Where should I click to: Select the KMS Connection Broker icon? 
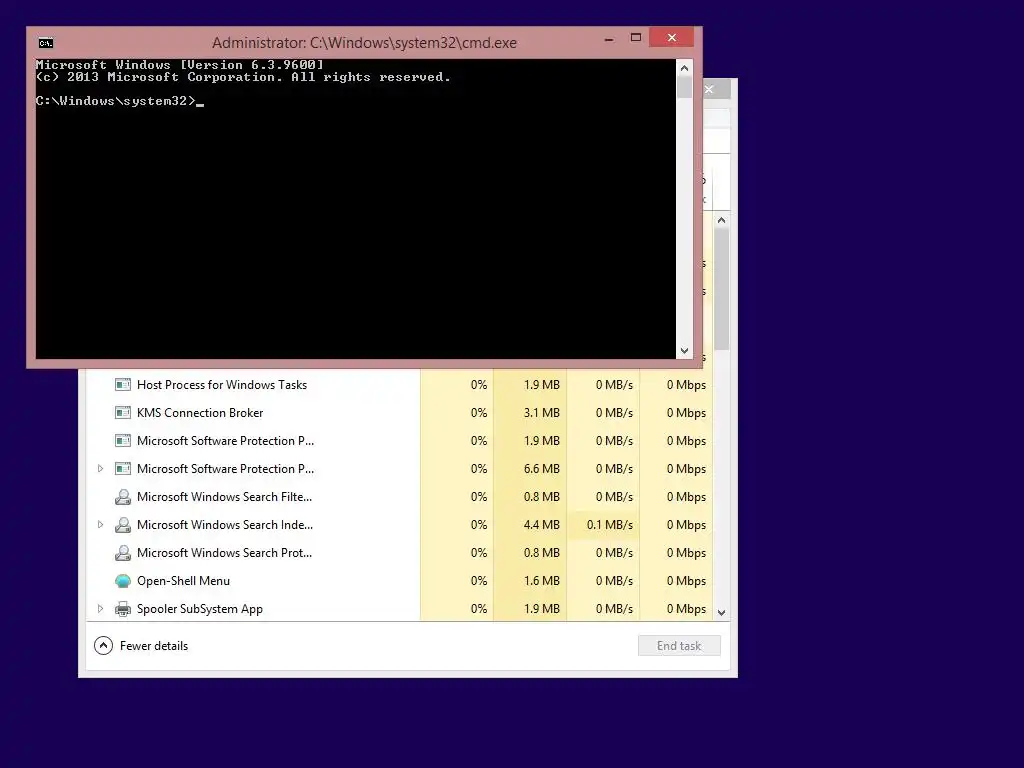click(x=123, y=413)
